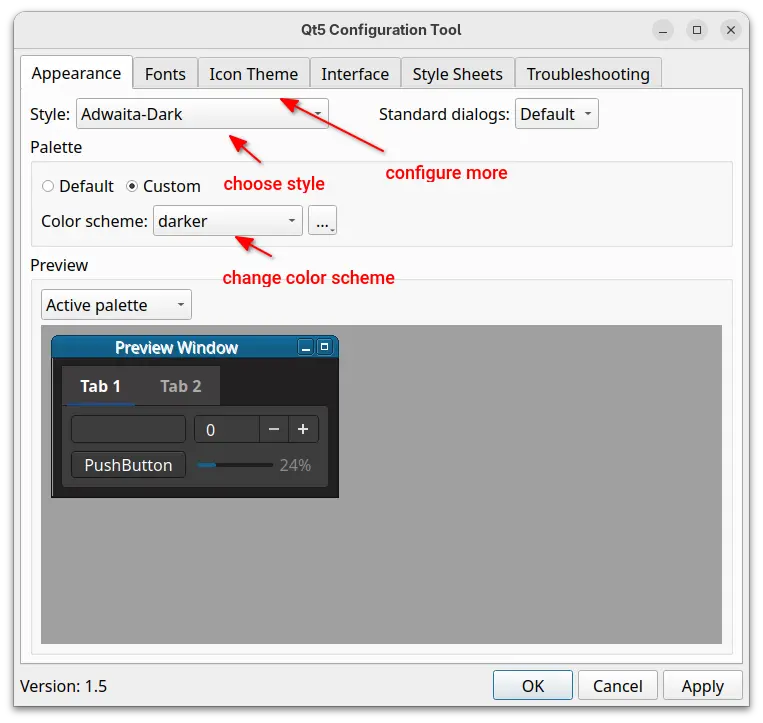This screenshot has width=763, height=723.
Task: Click the minus button in preview spinbox
Action: point(274,430)
